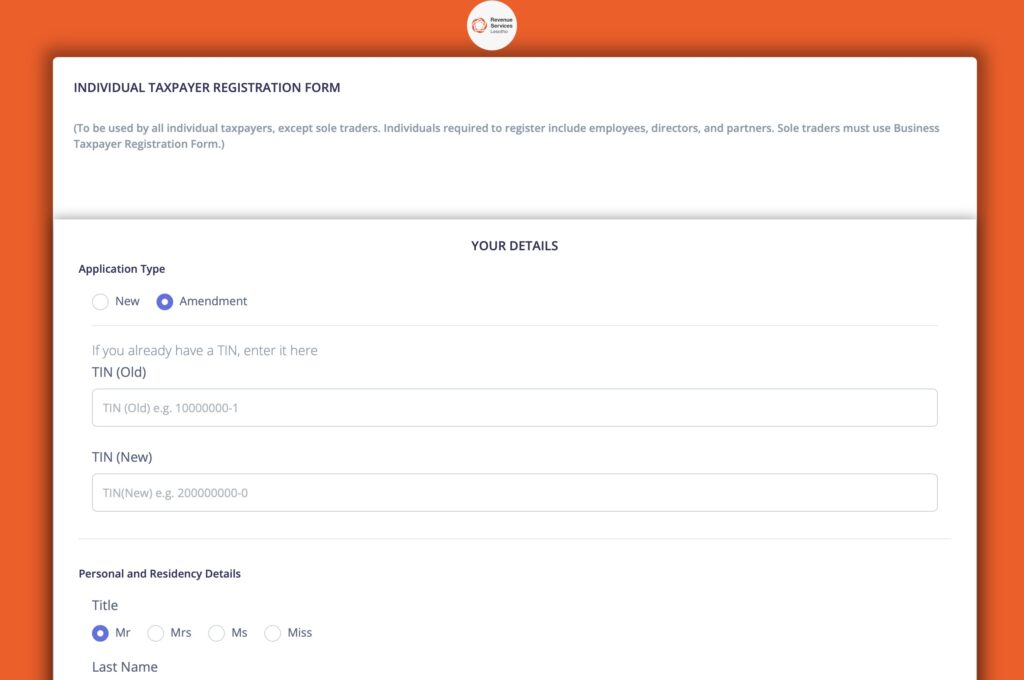Focus the TIN (New) input field

point(515,493)
